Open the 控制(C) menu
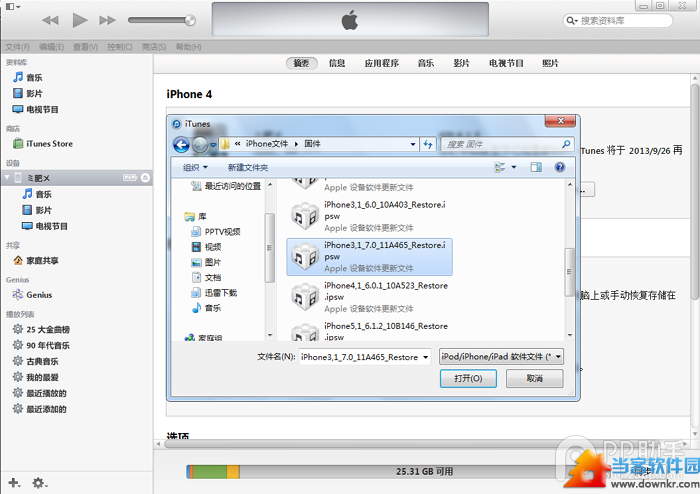Screen dimensions: 700x494 (120, 47)
